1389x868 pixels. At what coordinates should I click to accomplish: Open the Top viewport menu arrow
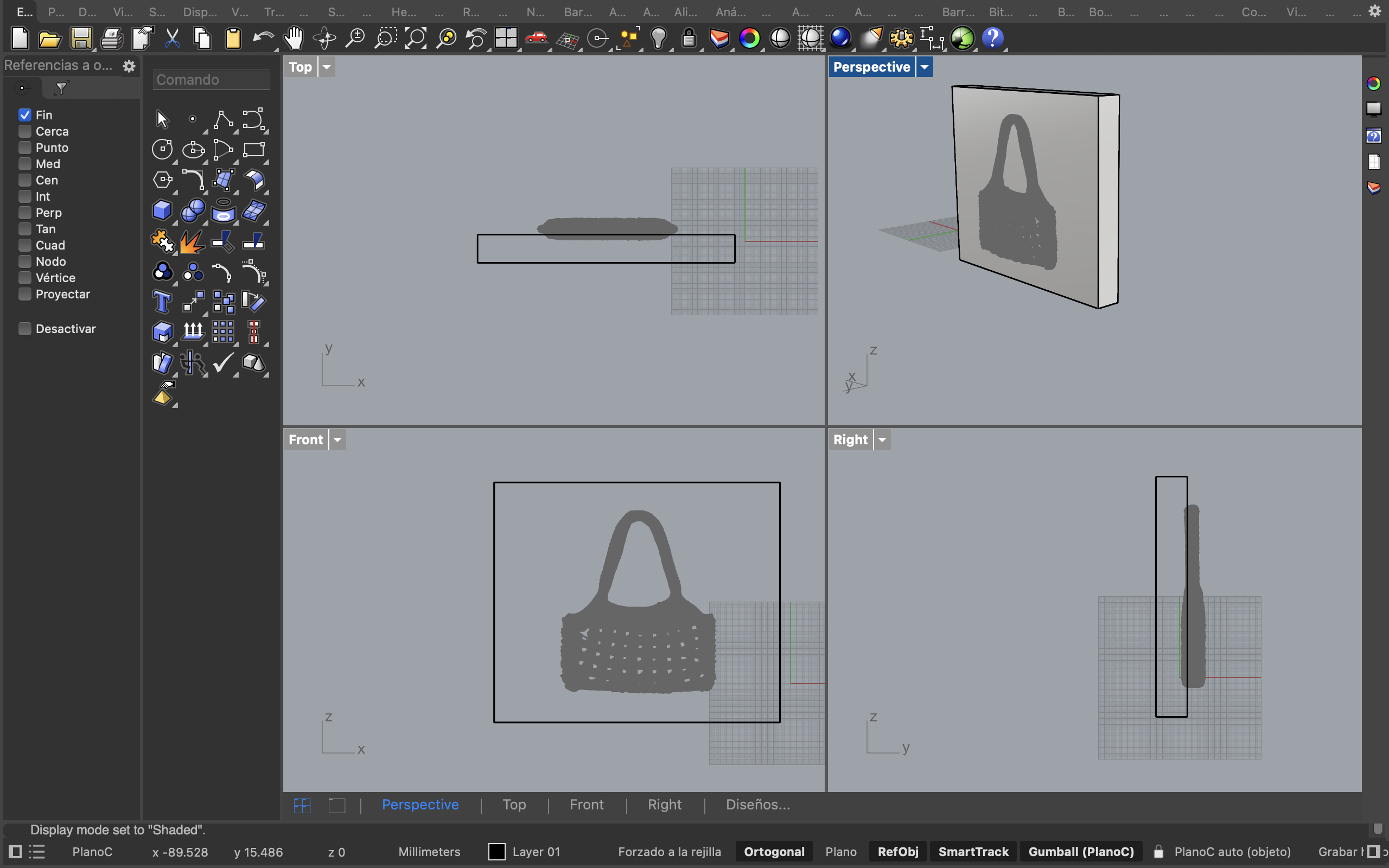pyautogui.click(x=327, y=67)
